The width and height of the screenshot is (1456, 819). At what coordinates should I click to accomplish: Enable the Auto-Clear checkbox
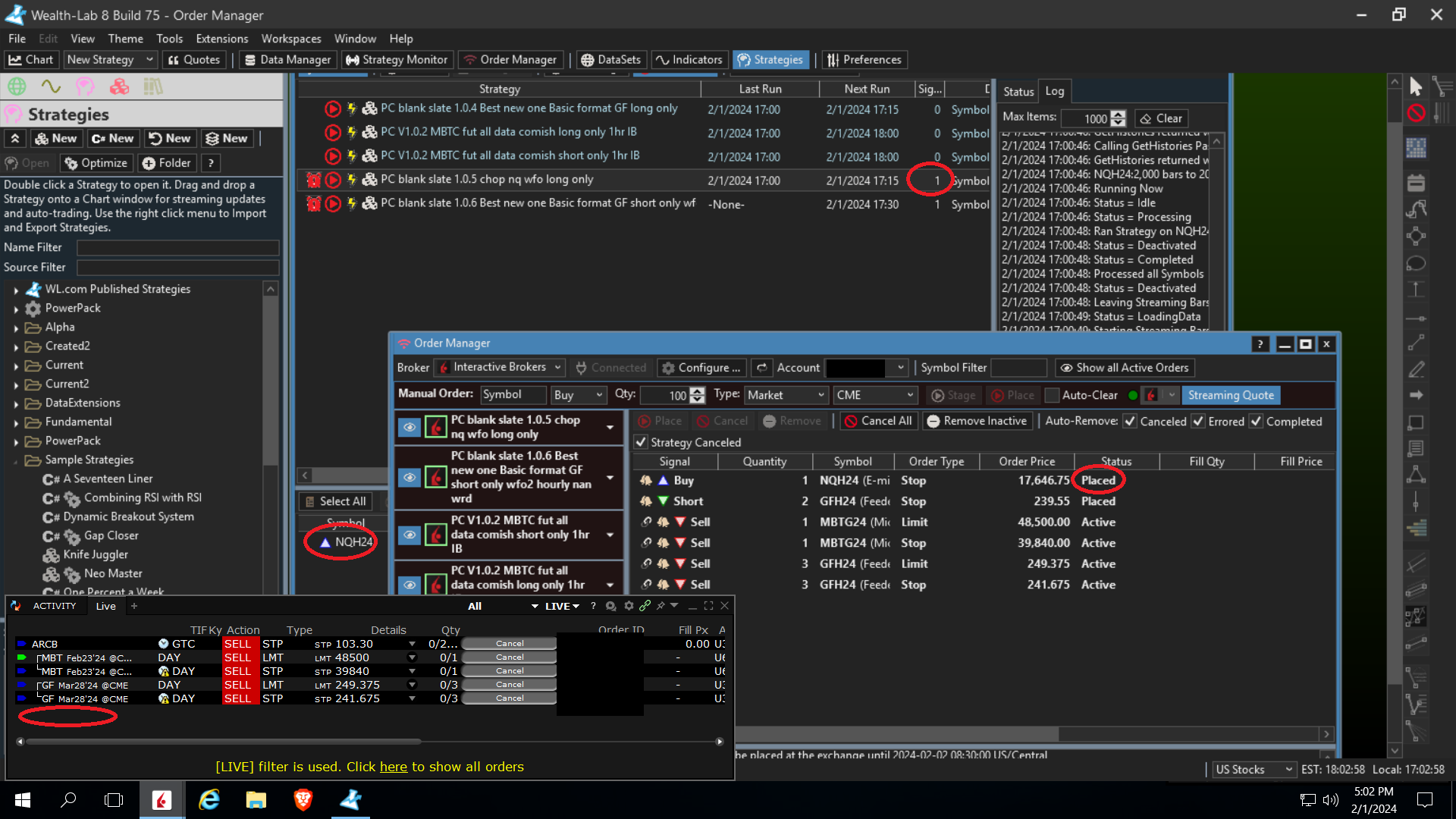click(x=1052, y=395)
